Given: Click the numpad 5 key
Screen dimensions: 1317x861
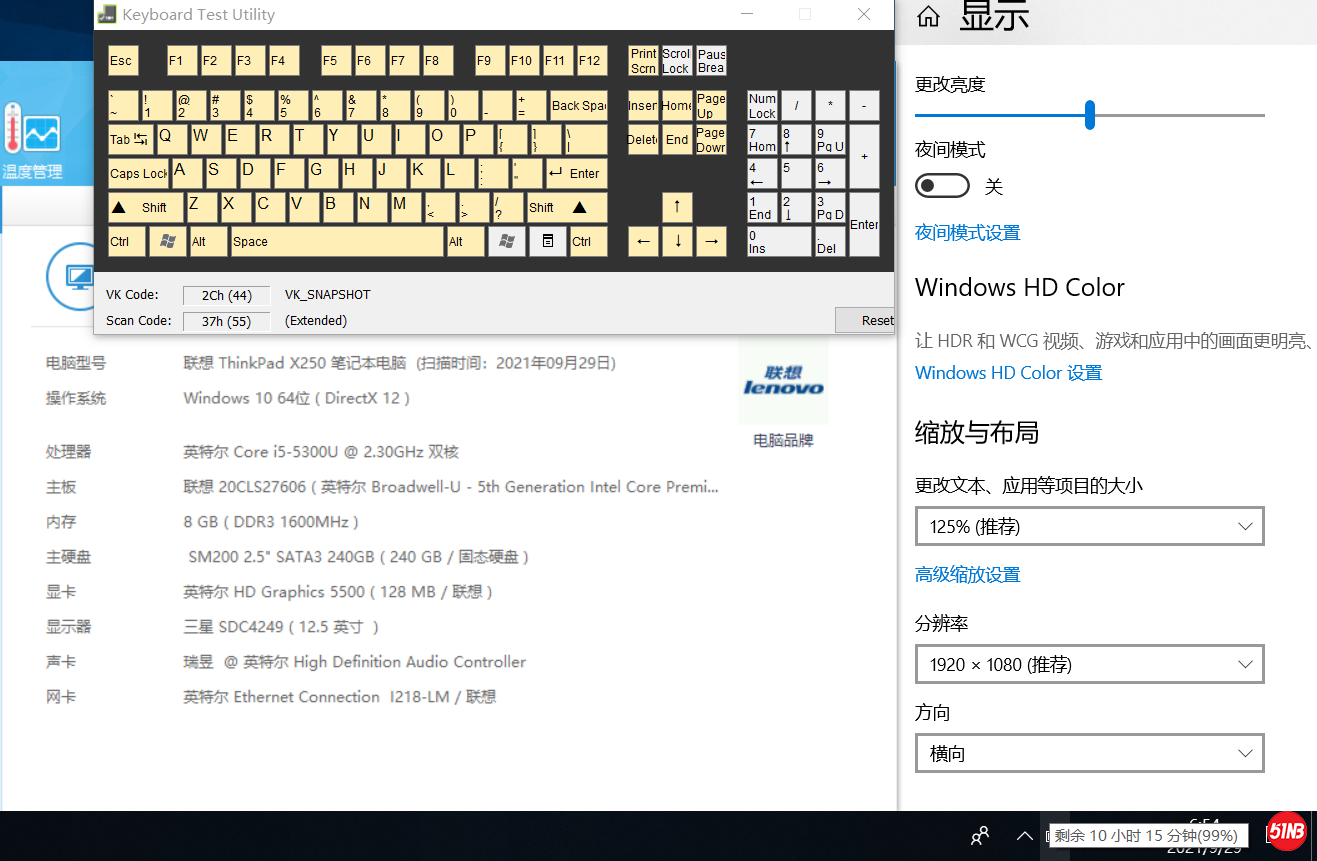Looking at the screenshot, I should (x=797, y=173).
